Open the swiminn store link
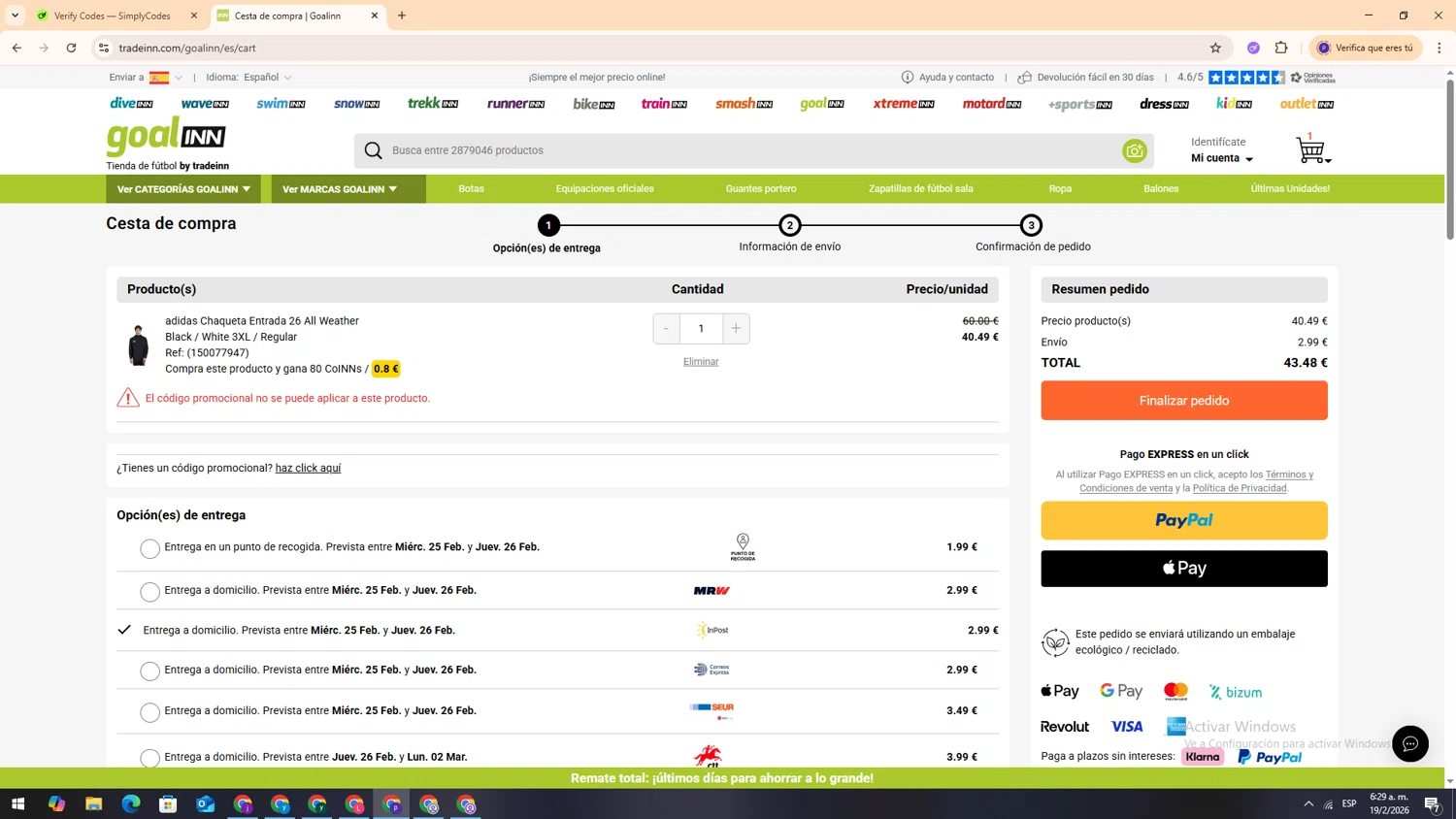The image size is (1456, 819). point(281,103)
